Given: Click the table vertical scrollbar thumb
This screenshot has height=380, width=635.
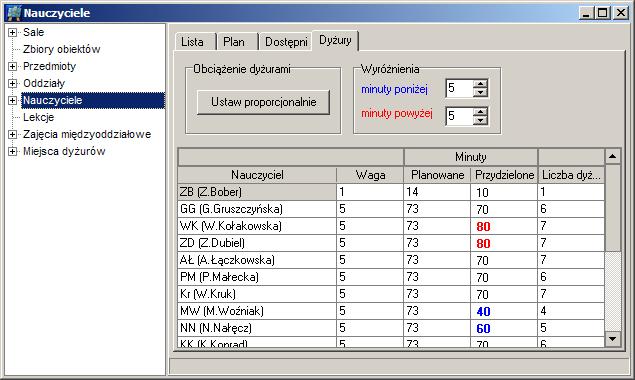Looking at the screenshot, I should point(613,208).
